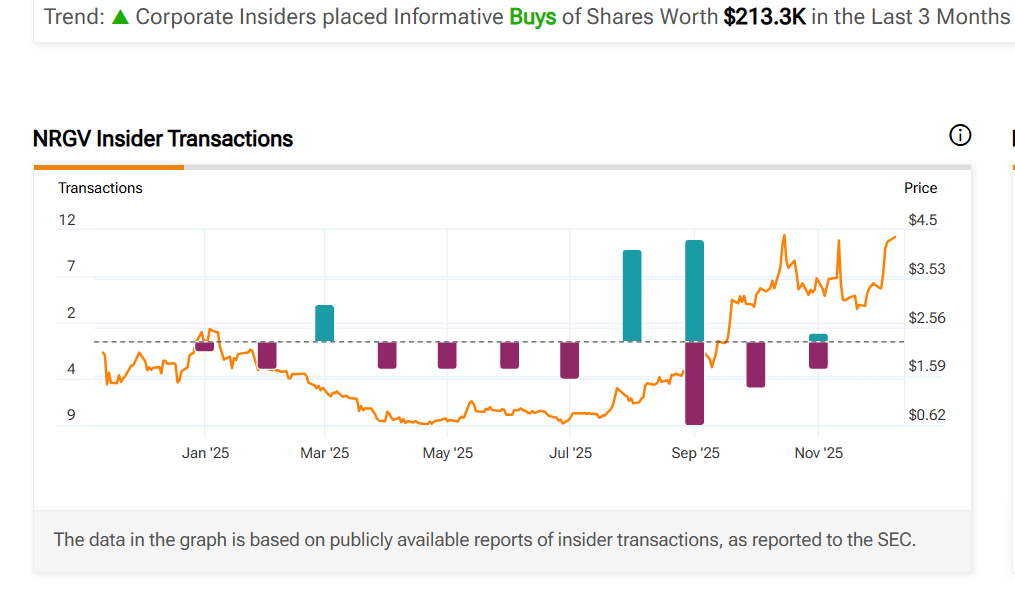Select the small teal buy bar in November 2025
The height and width of the screenshot is (595, 1015).
pos(818,338)
